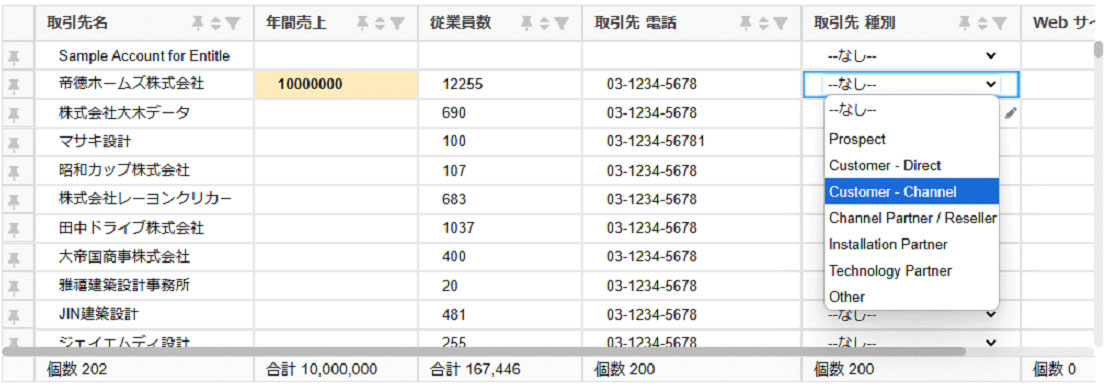Collapse the open 取引先 種別 dropdown on 帝徳ホームズ row
Image resolution: width=1108 pixels, height=386 pixels.
pyautogui.click(x=912, y=85)
